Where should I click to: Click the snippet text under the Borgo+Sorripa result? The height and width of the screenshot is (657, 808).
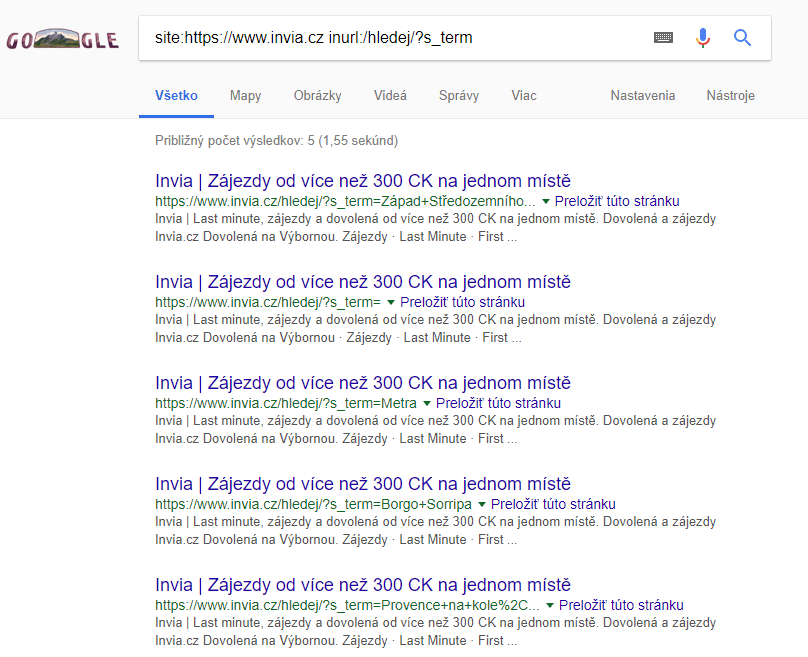coord(435,531)
